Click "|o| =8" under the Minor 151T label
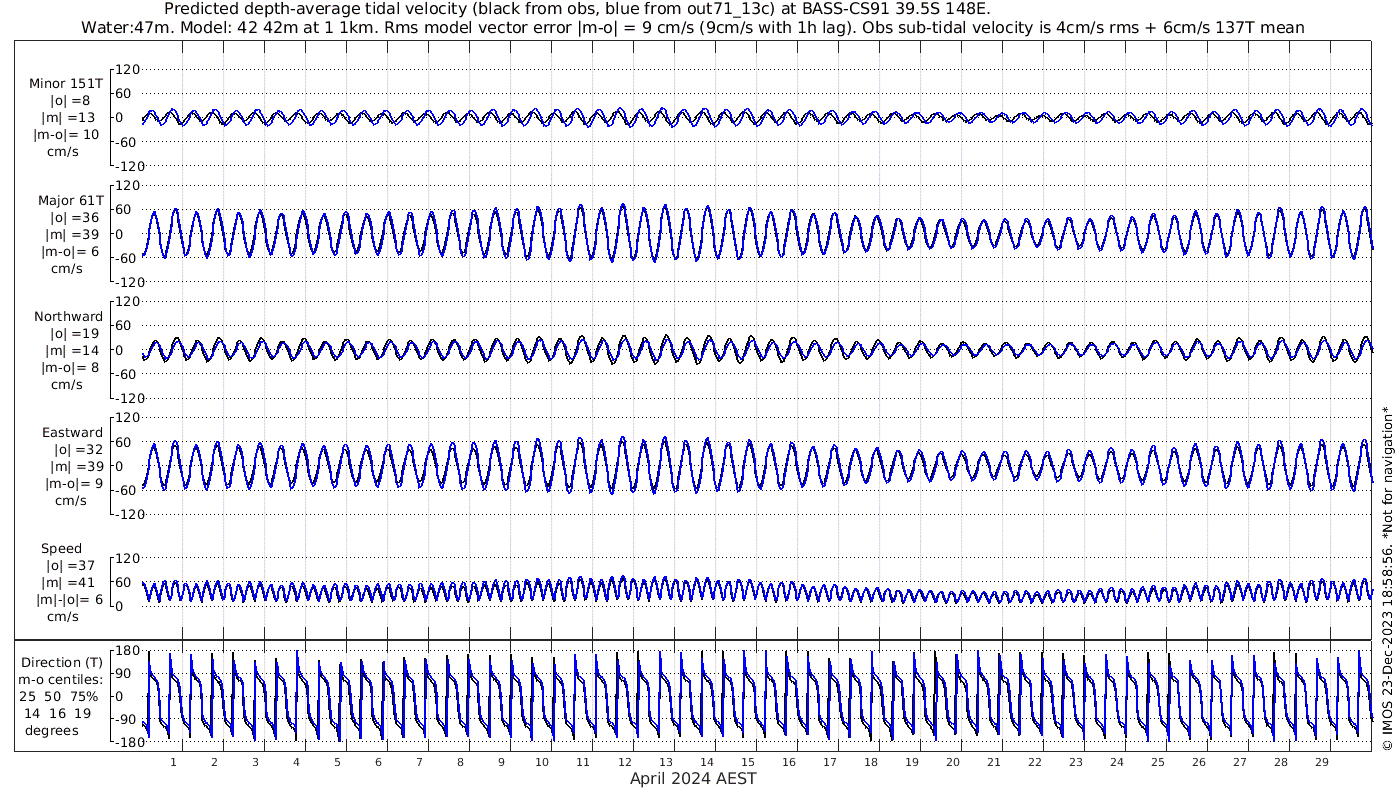Screen dimensions: 1400x800 (71, 101)
